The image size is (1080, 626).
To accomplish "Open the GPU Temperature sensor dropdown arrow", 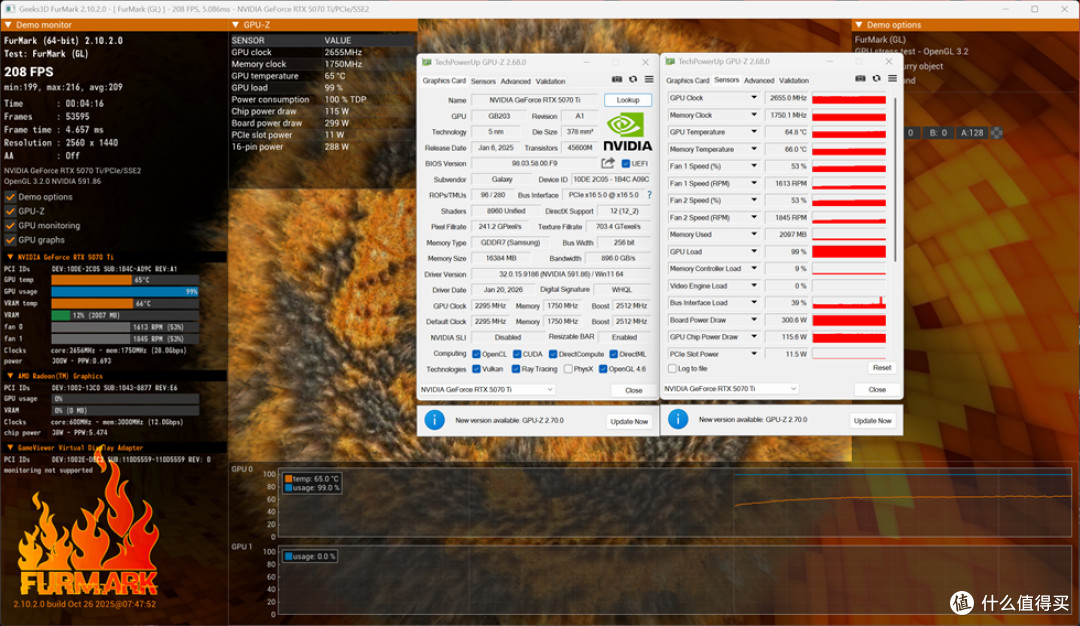I will click(x=754, y=132).
